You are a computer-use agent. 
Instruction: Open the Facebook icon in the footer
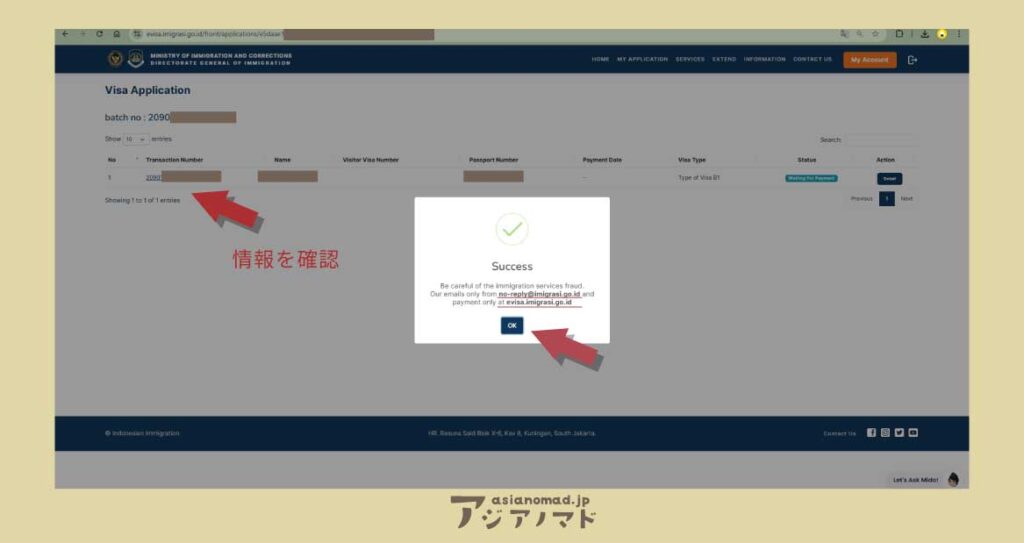coord(871,433)
